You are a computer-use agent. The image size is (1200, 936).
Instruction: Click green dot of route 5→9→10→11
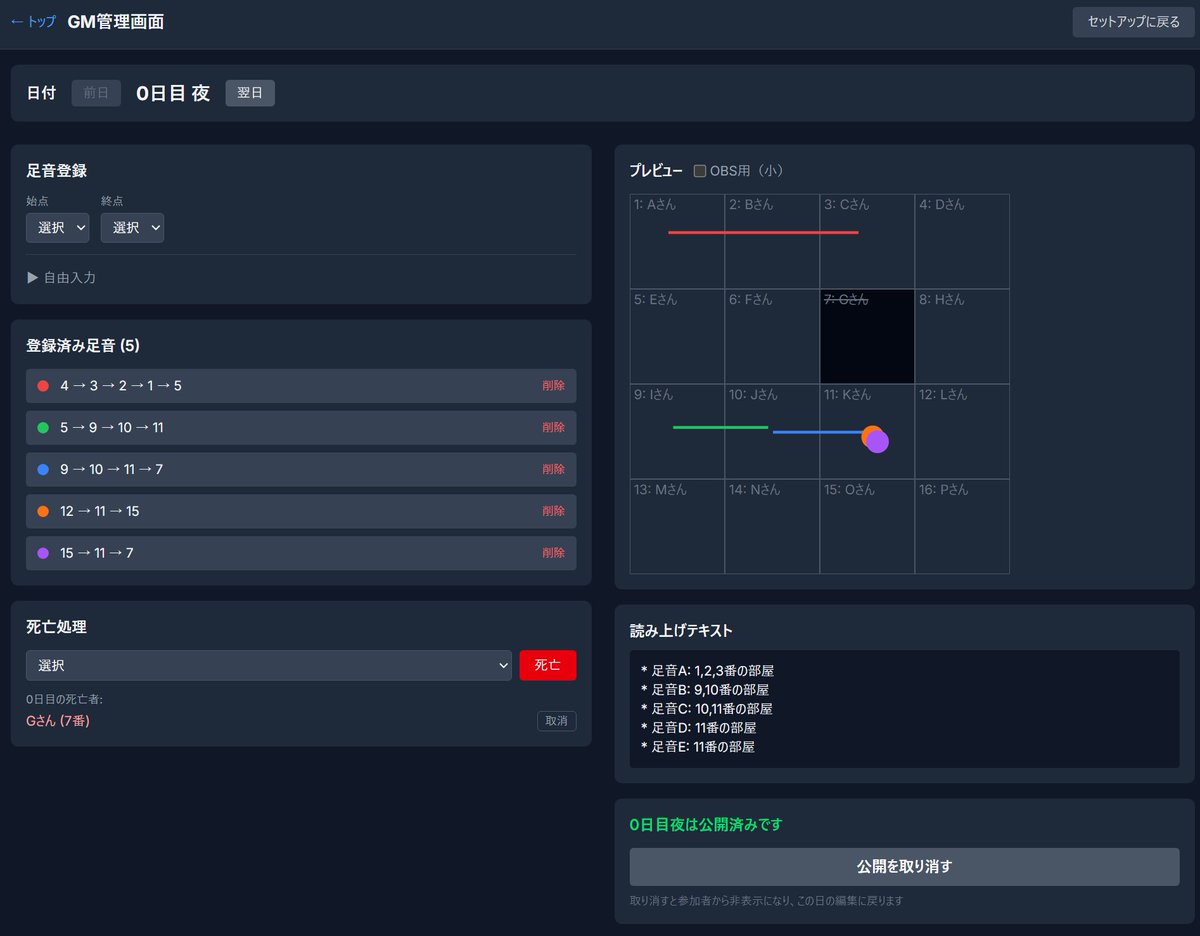(x=43, y=428)
